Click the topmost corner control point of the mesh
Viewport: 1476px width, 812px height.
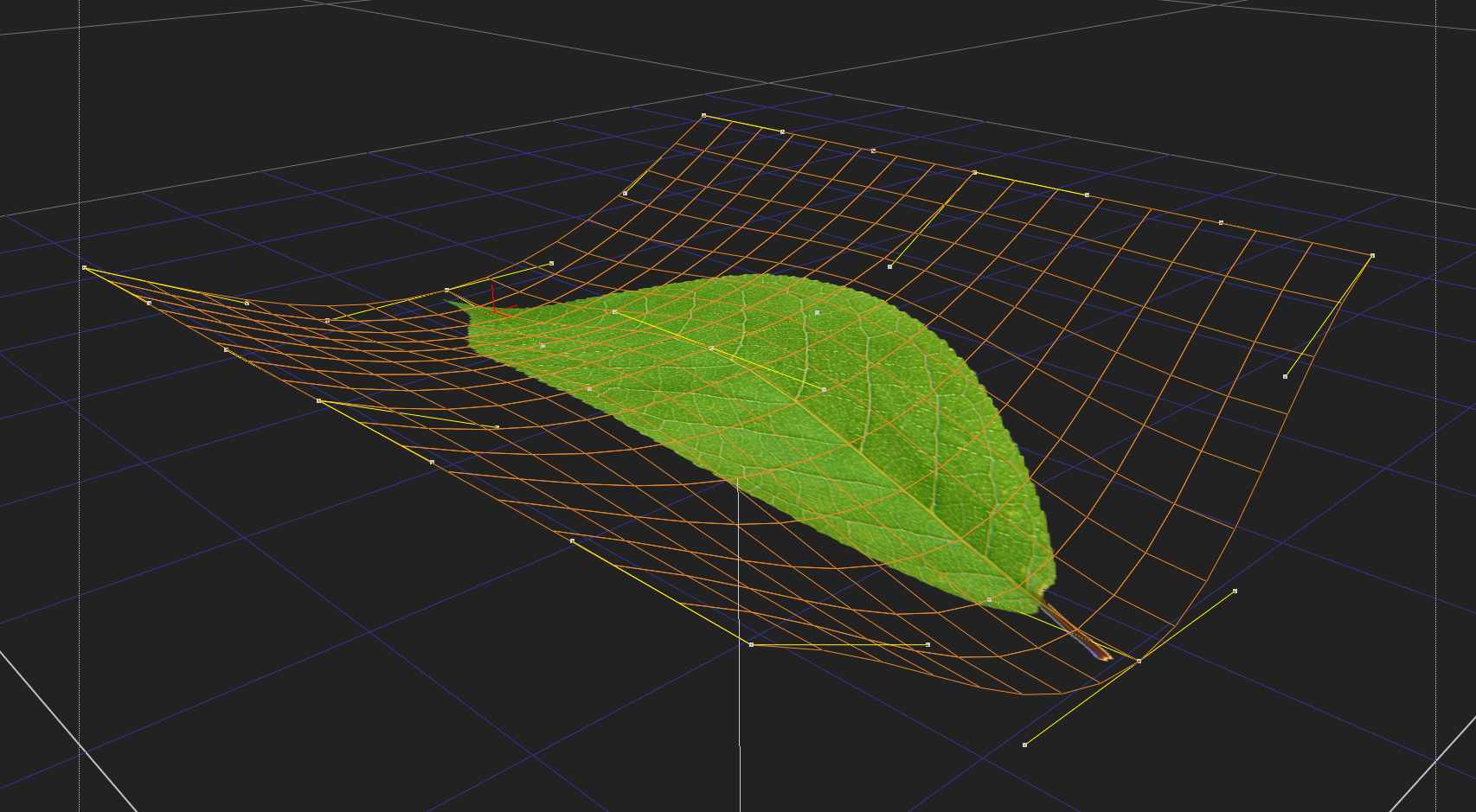point(703,115)
